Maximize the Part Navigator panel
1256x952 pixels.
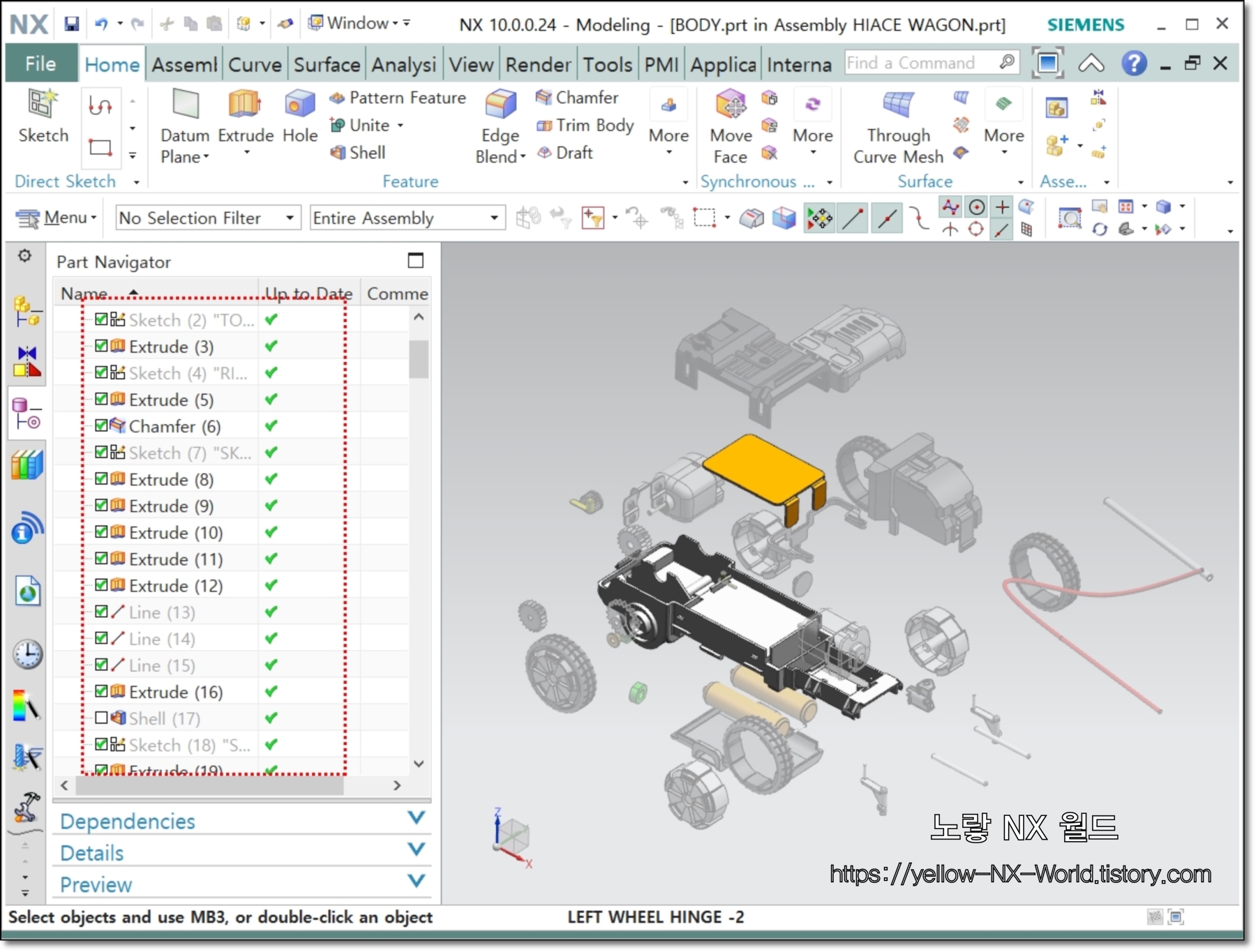tap(415, 260)
